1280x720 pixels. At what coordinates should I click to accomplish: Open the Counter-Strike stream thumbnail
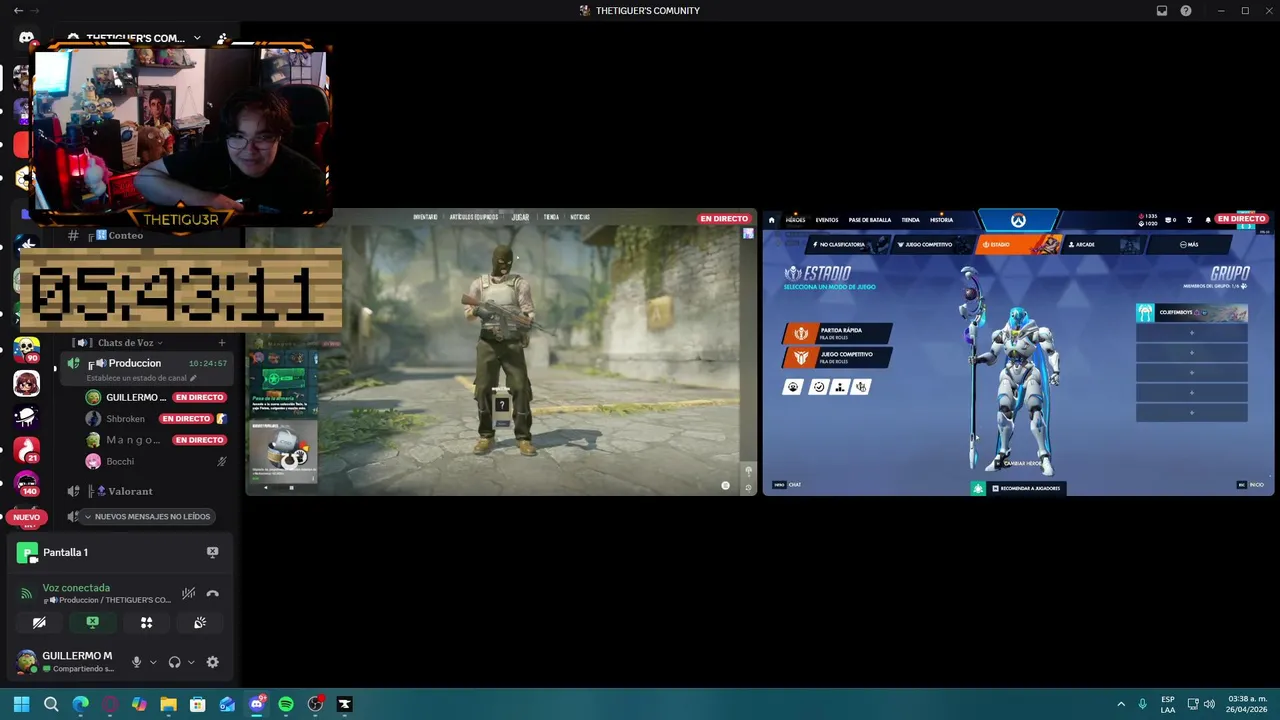pos(501,352)
